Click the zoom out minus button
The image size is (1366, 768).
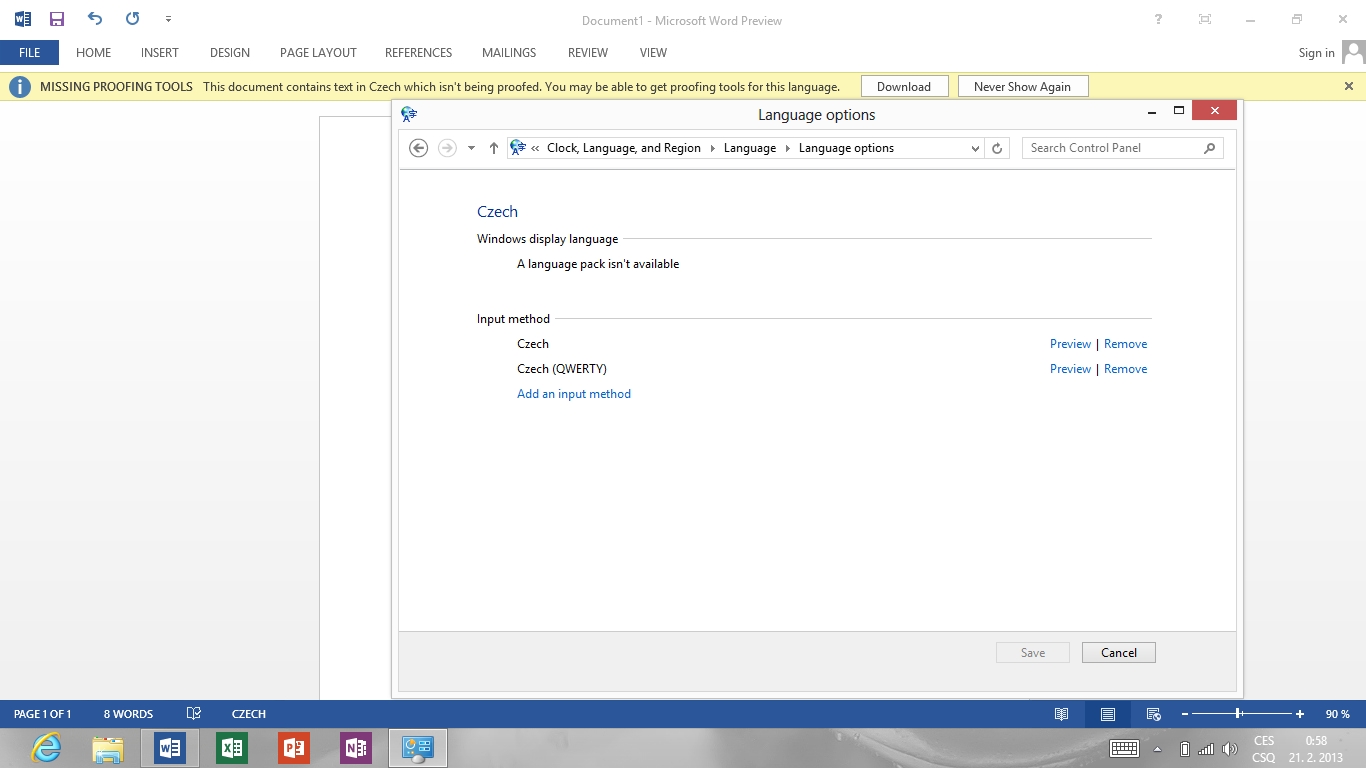click(x=1185, y=714)
